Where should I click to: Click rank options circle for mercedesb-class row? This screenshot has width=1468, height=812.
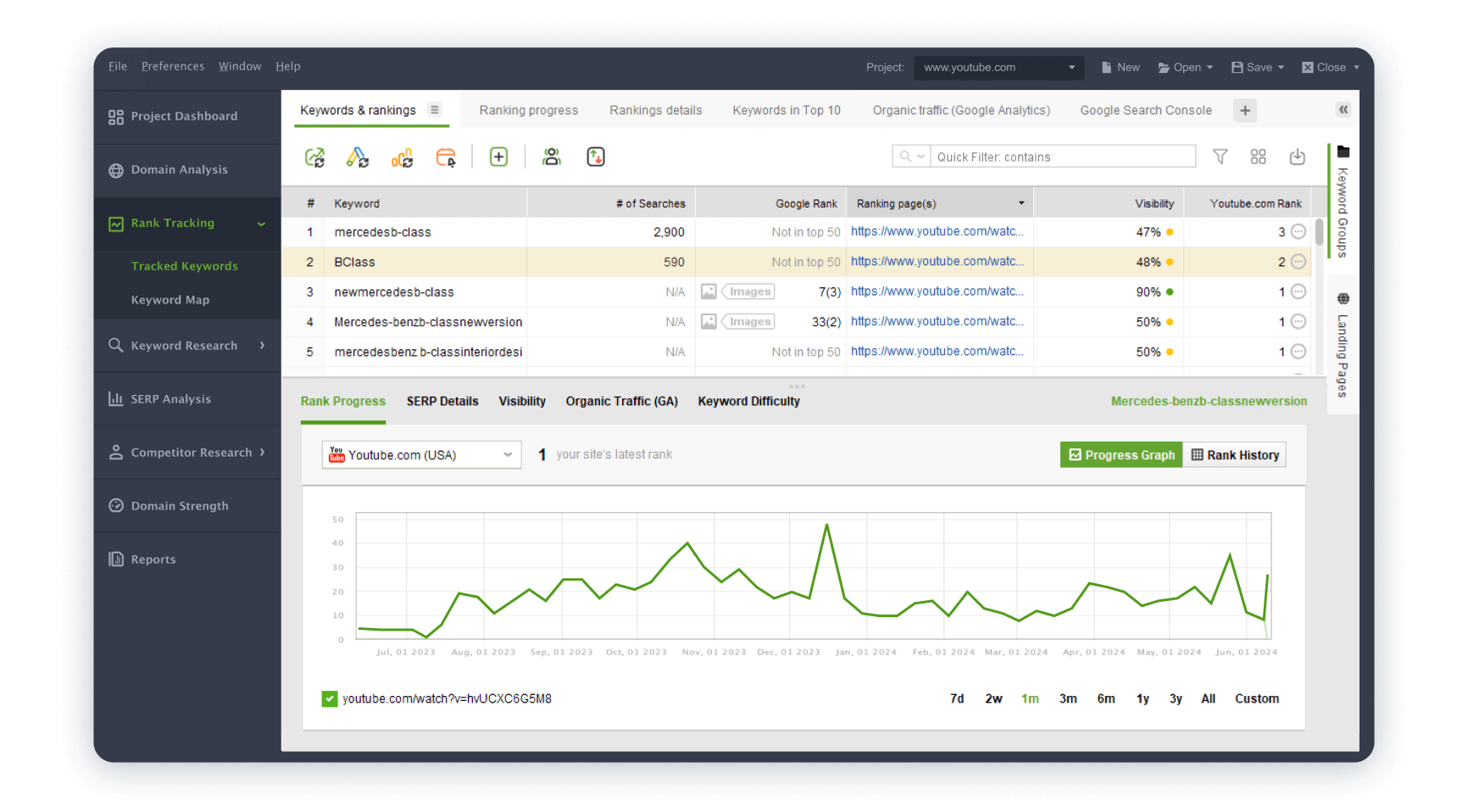point(1298,231)
